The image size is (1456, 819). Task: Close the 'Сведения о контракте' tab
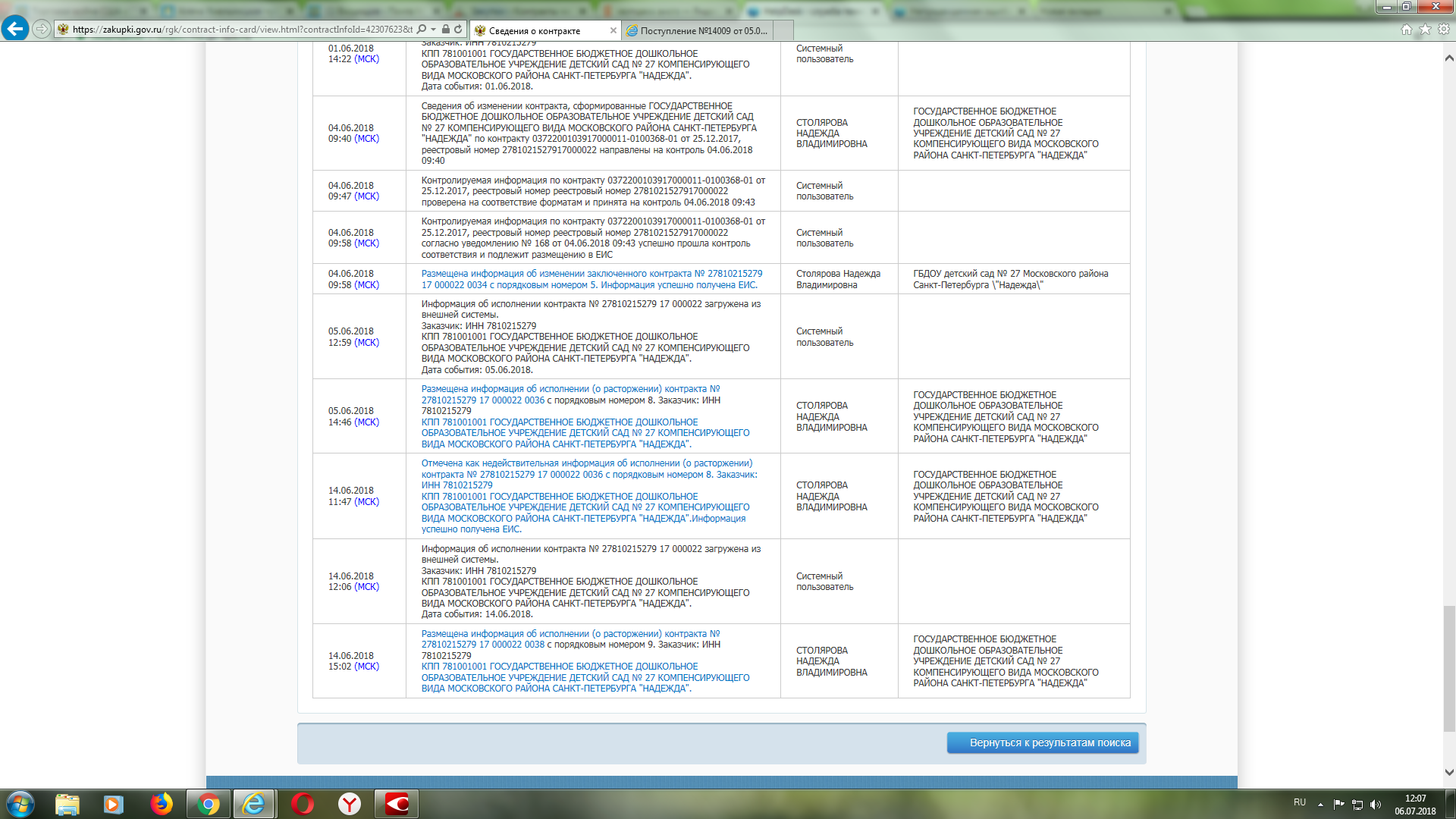(x=613, y=30)
